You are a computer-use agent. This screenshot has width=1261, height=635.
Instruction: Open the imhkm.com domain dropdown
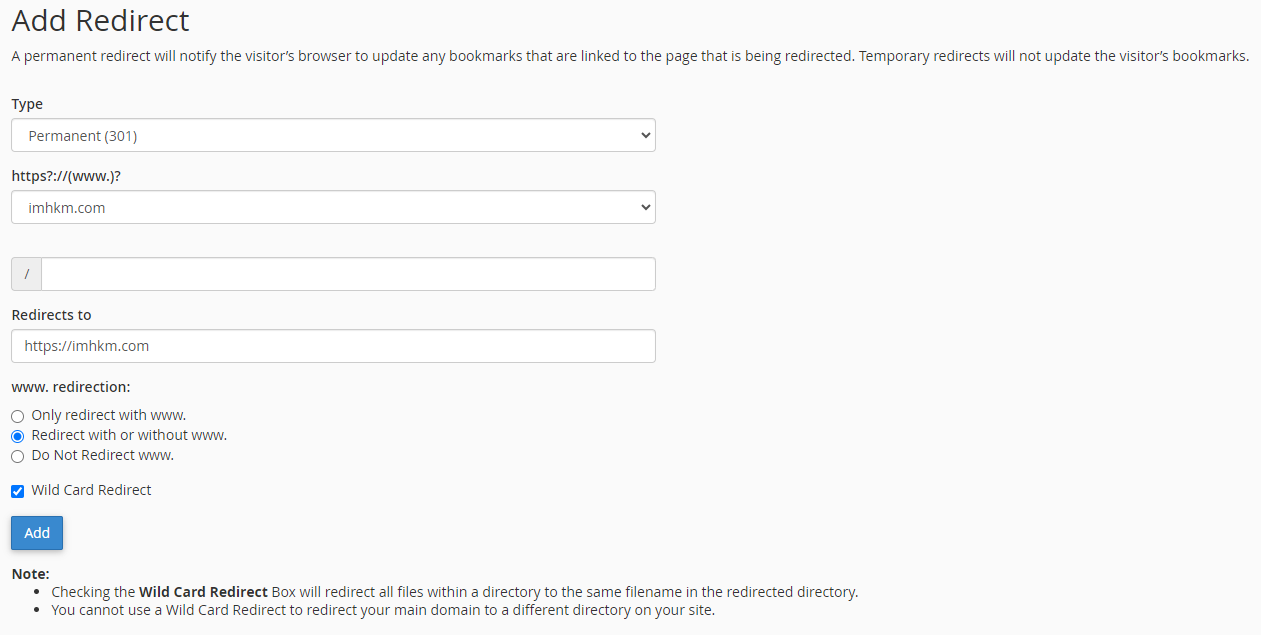click(x=333, y=208)
